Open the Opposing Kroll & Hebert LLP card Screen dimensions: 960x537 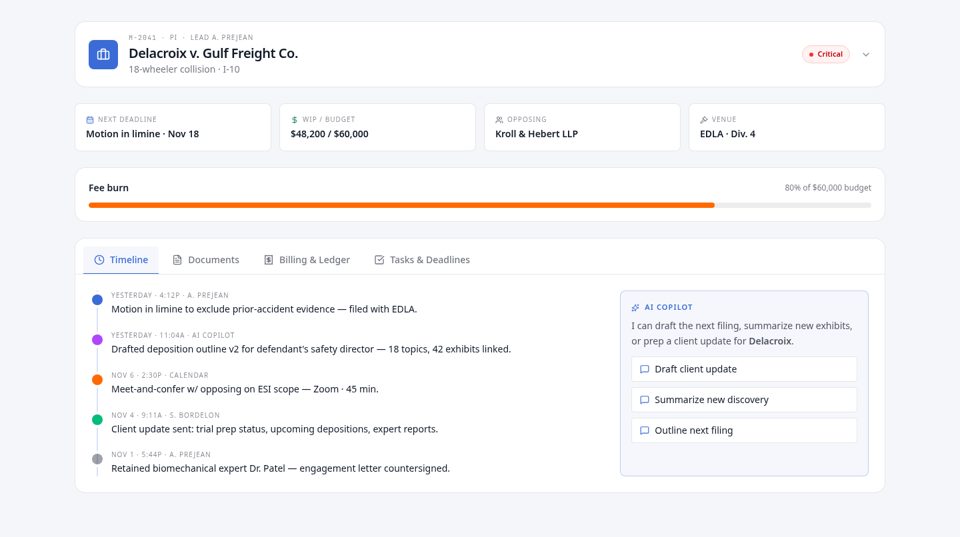coord(582,127)
